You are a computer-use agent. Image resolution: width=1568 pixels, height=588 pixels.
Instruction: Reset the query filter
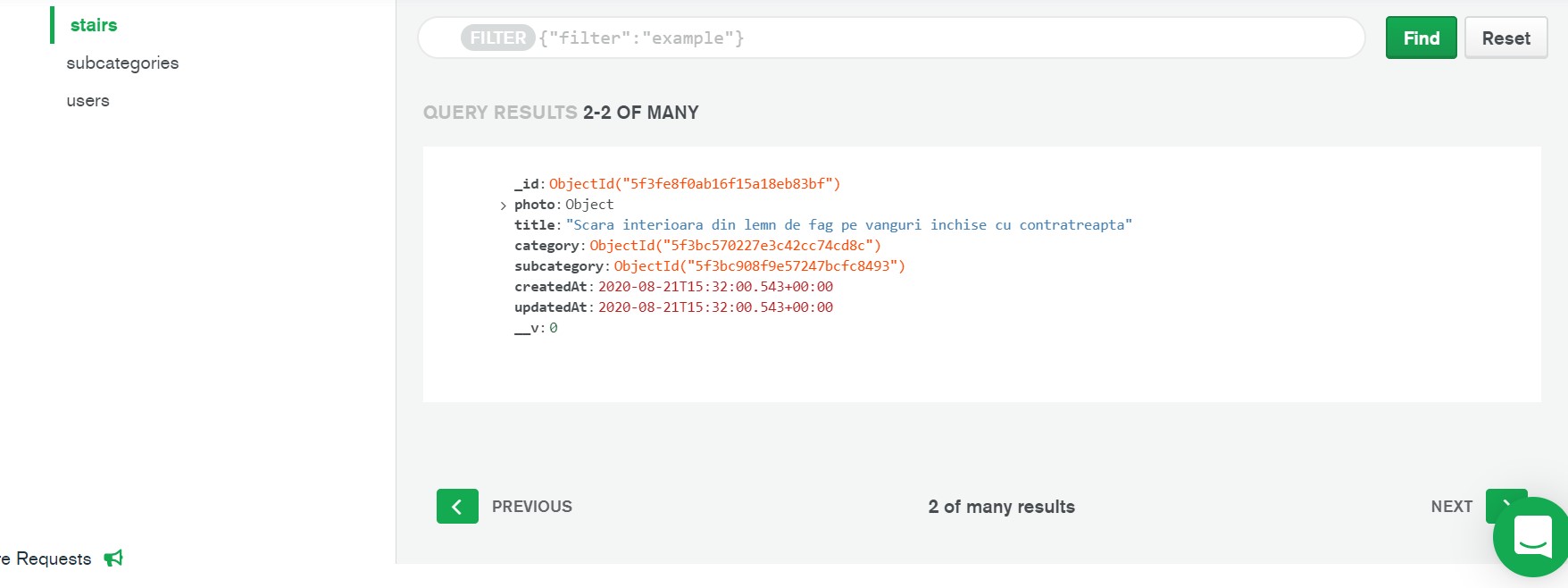click(x=1505, y=38)
